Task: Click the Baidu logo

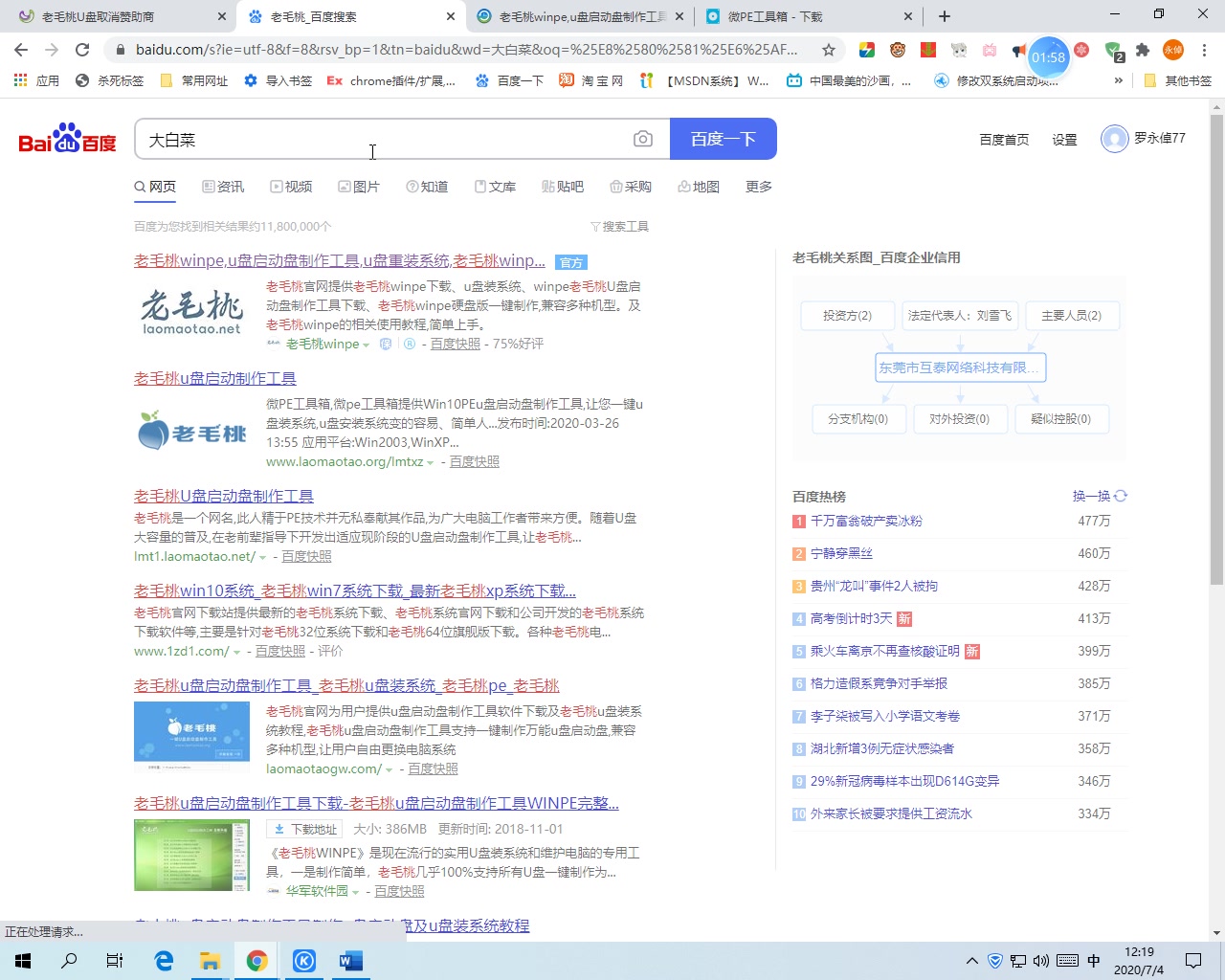Action: (67, 139)
